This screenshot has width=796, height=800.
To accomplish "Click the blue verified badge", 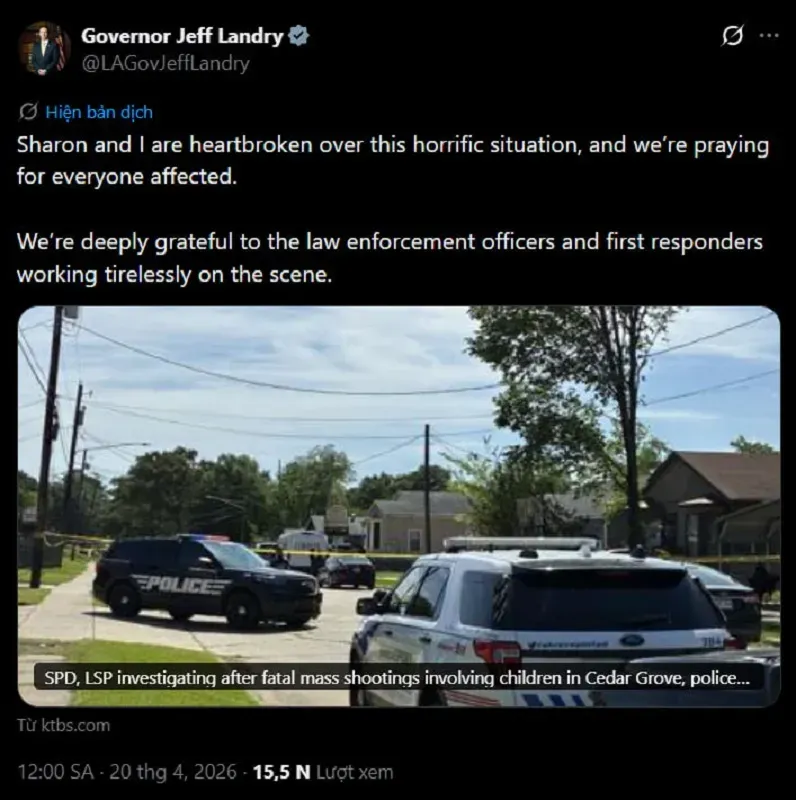I will (x=298, y=36).
